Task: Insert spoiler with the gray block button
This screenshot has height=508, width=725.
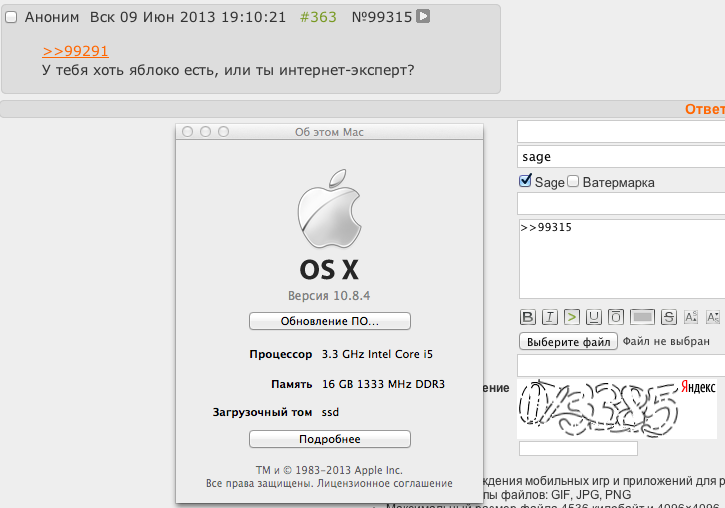Action: [643, 317]
